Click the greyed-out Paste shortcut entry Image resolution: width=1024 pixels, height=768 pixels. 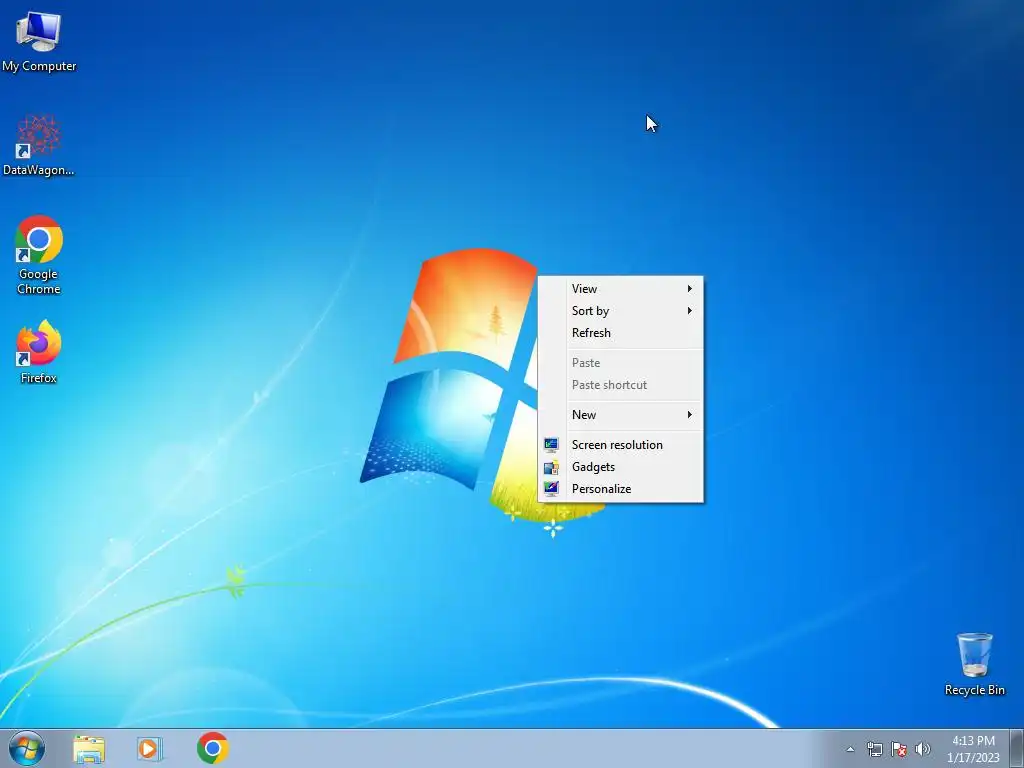(620, 385)
